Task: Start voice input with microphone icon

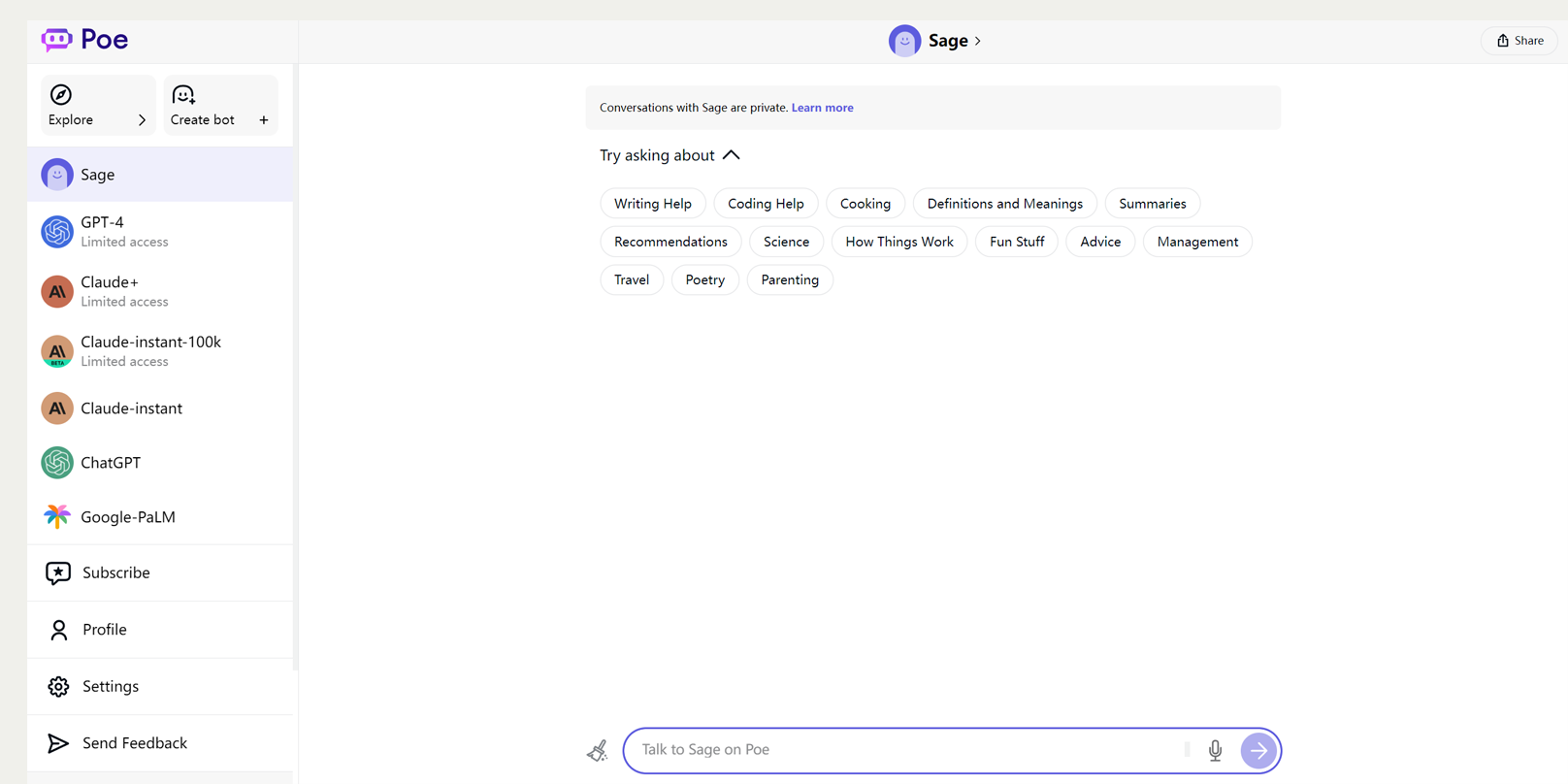Action: coord(1215,750)
